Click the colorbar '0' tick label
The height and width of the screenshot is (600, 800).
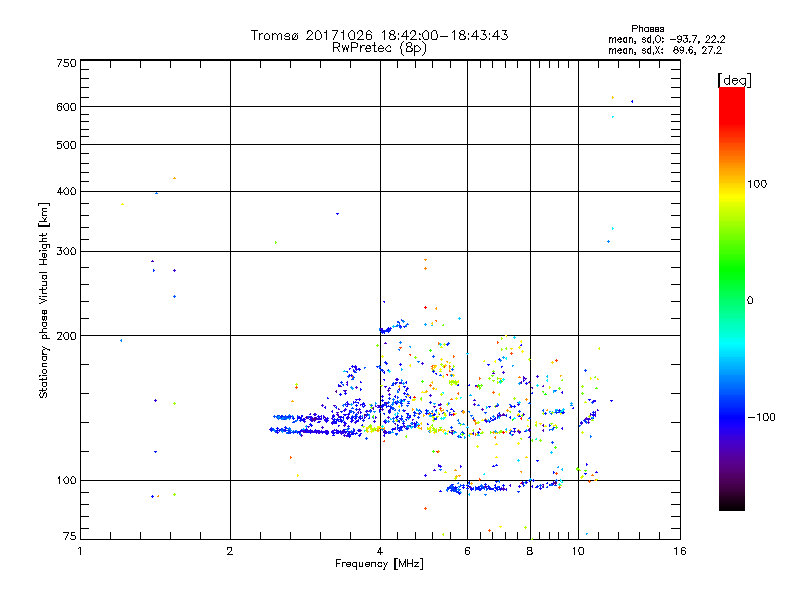coord(750,301)
